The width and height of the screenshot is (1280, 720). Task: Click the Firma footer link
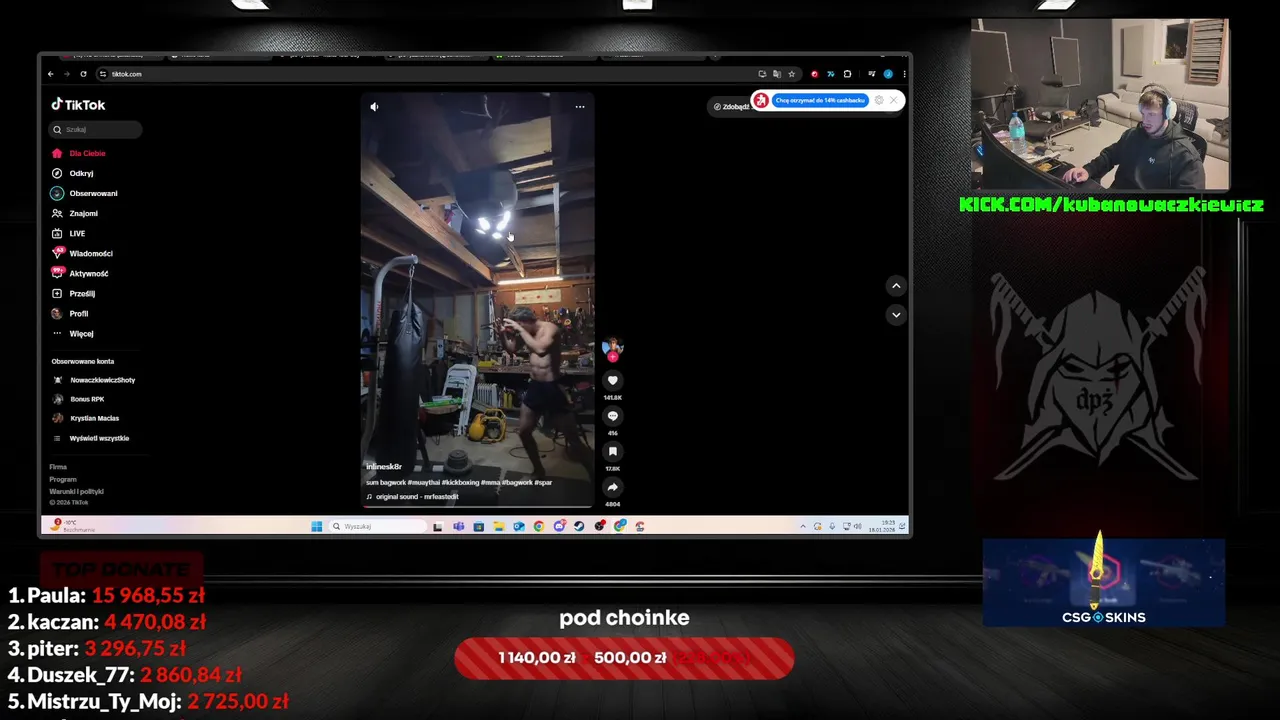point(58,467)
